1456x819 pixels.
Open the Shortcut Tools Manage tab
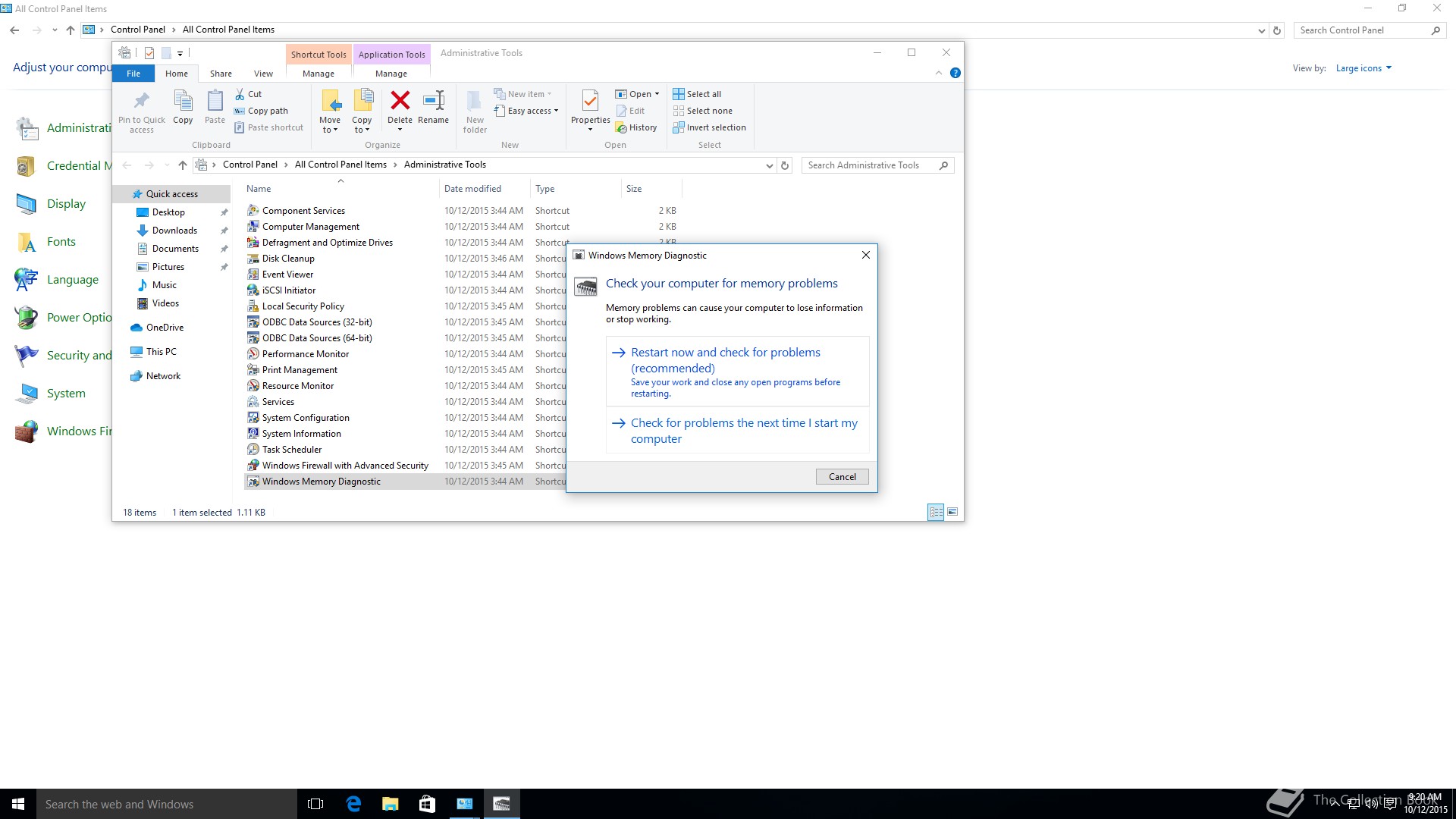pos(318,74)
